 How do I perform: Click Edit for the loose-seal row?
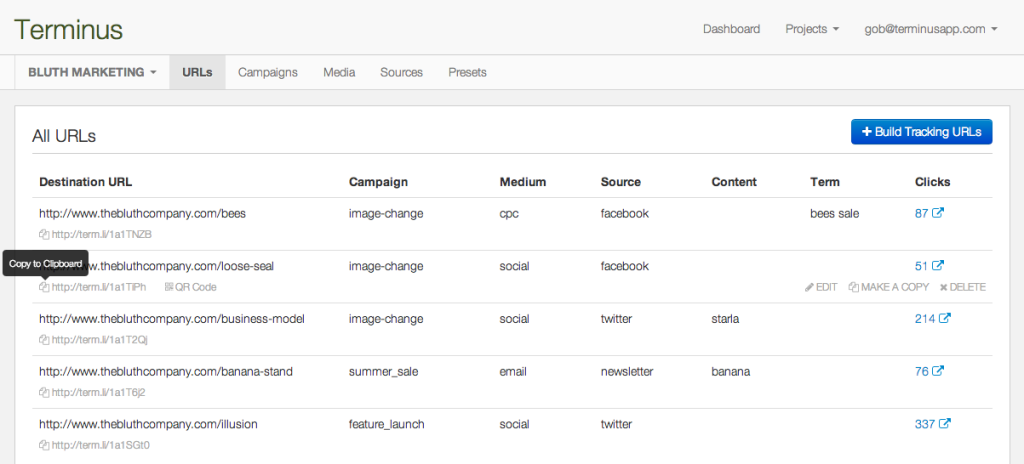tap(820, 287)
